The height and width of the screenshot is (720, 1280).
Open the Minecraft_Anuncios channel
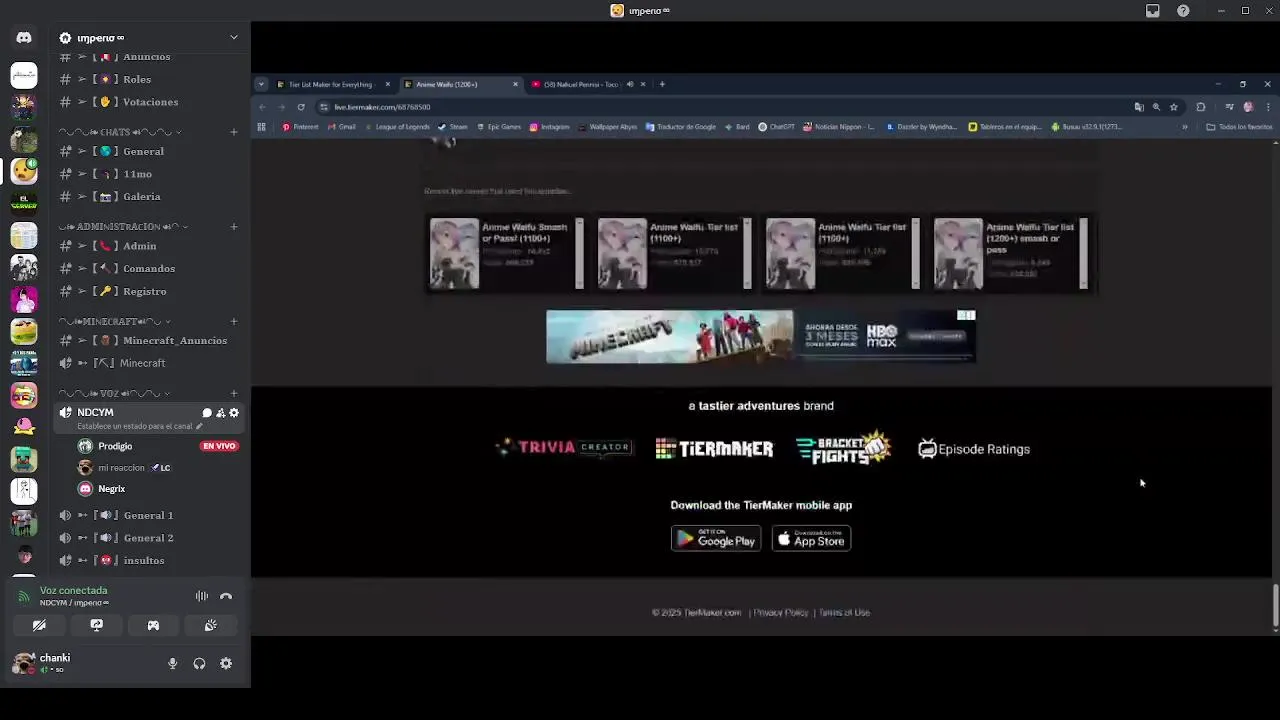[x=150, y=341]
